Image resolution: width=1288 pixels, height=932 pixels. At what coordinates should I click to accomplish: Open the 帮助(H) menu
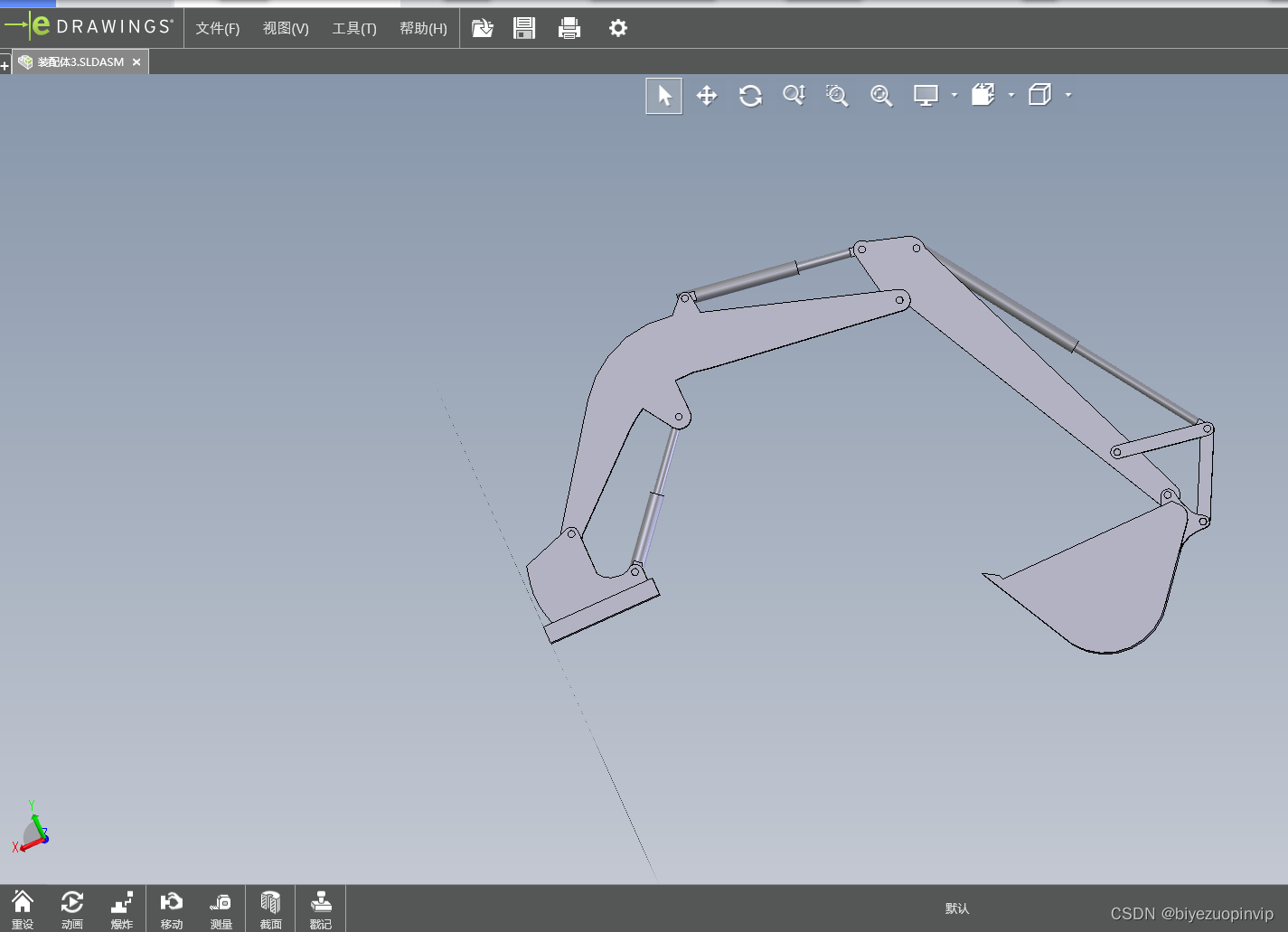click(423, 28)
